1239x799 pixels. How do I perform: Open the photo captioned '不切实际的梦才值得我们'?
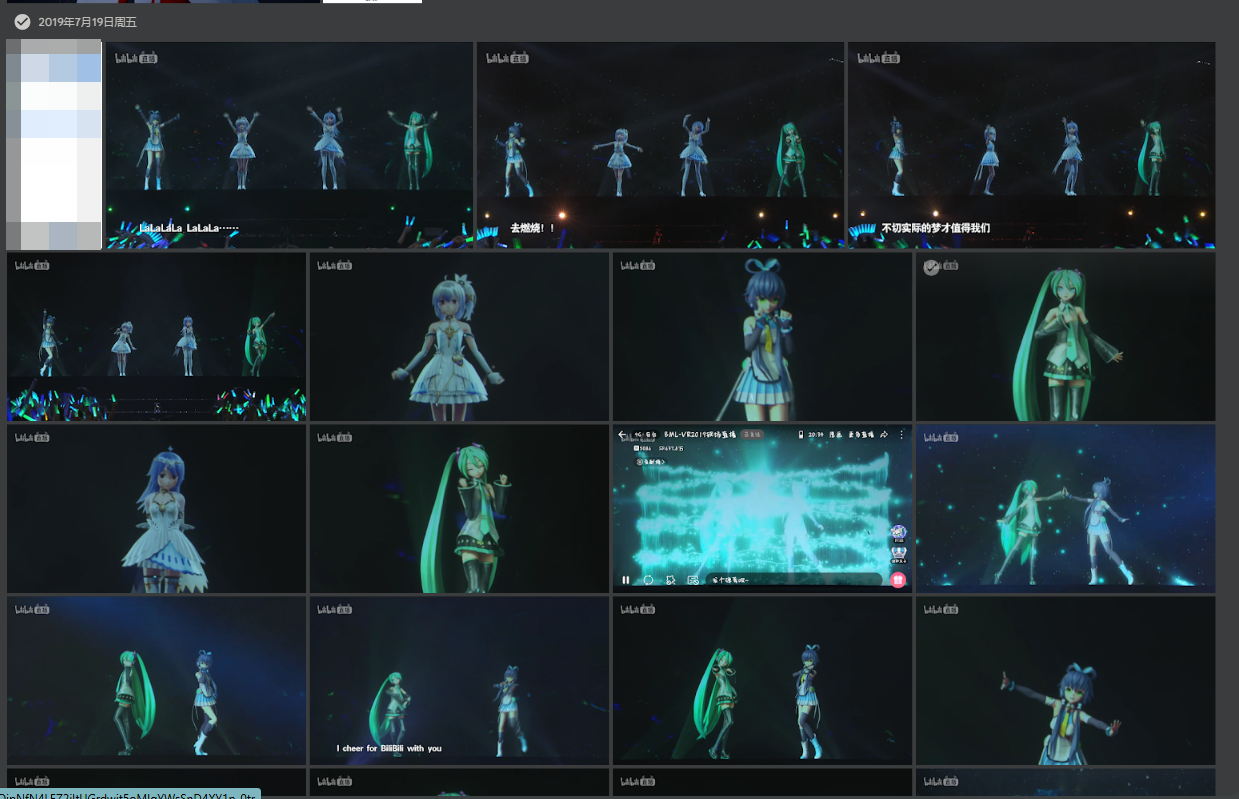point(1031,145)
